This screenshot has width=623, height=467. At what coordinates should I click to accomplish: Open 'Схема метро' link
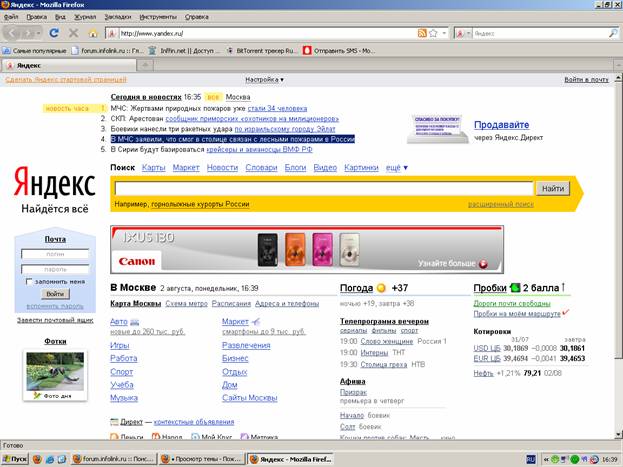tap(186, 304)
